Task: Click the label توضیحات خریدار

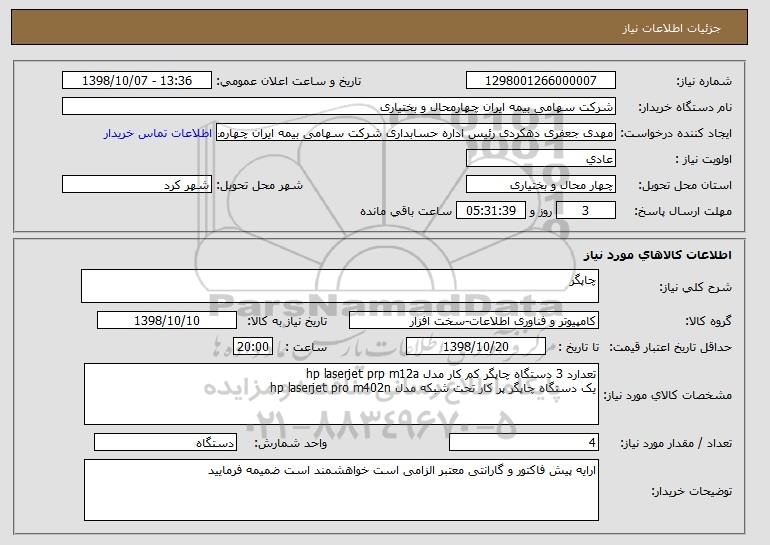Action: pyautogui.click(x=691, y=491)
